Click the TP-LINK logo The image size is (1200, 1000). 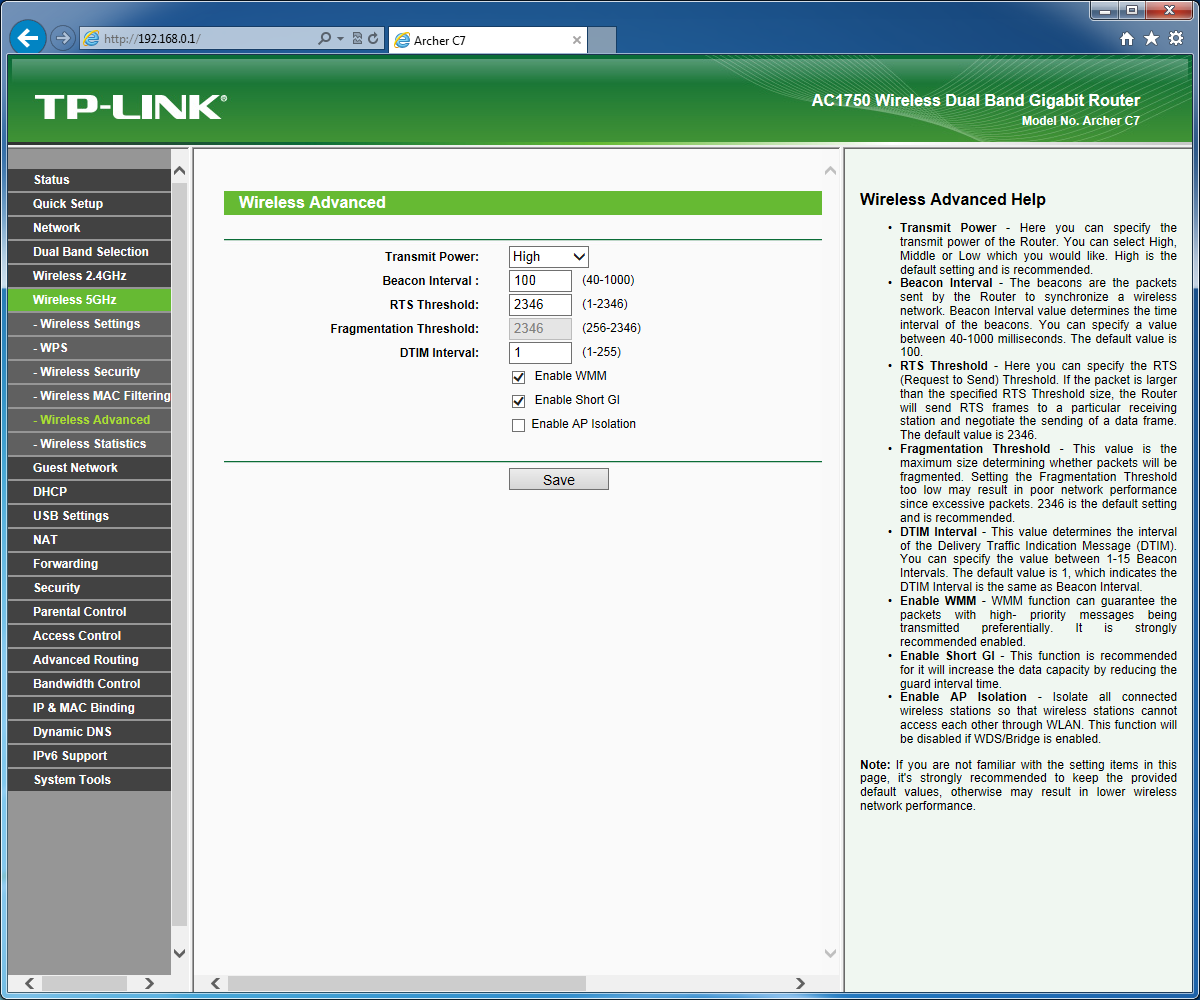coord(131,106)
